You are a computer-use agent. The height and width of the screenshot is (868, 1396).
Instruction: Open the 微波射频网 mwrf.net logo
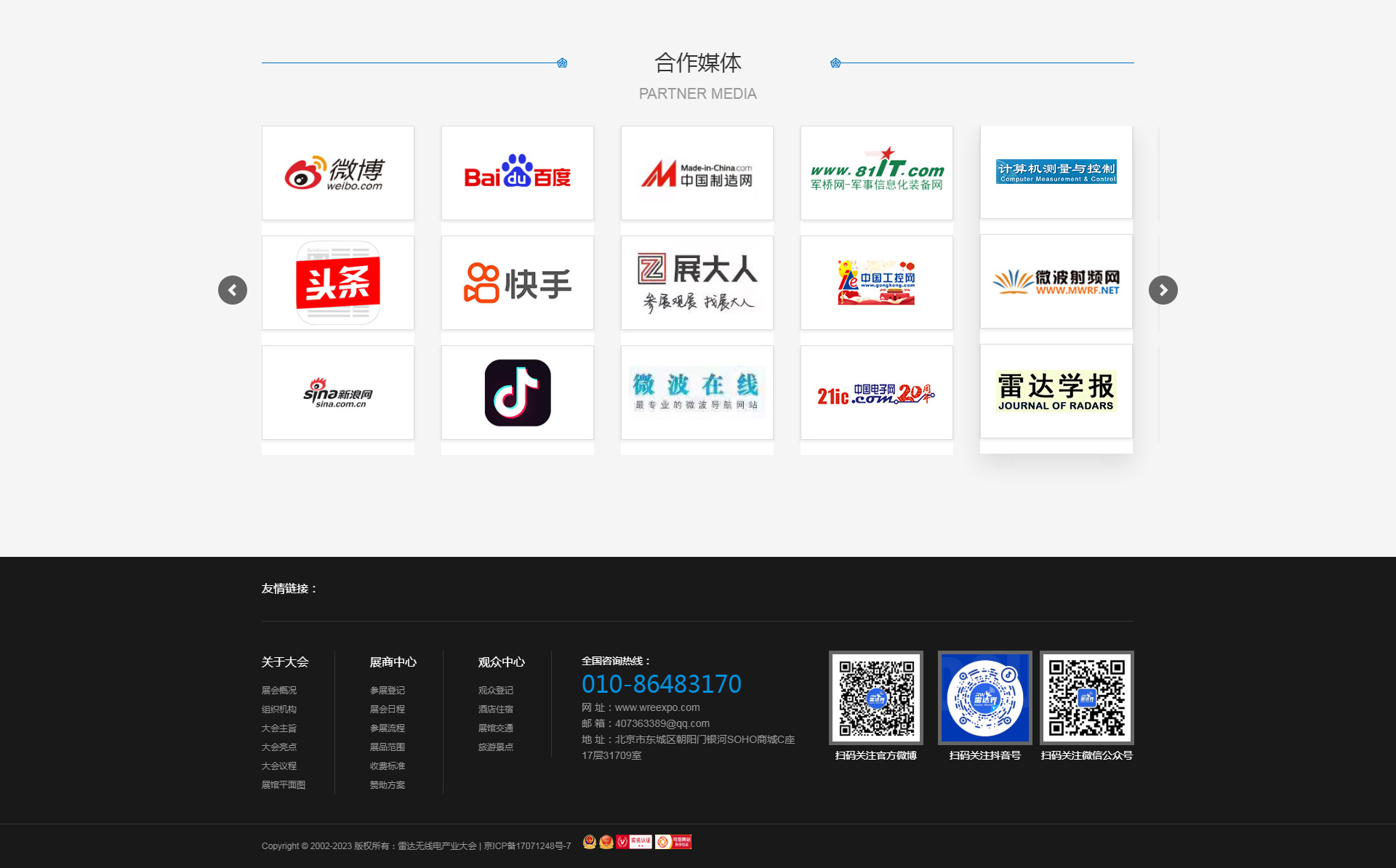1056,281
